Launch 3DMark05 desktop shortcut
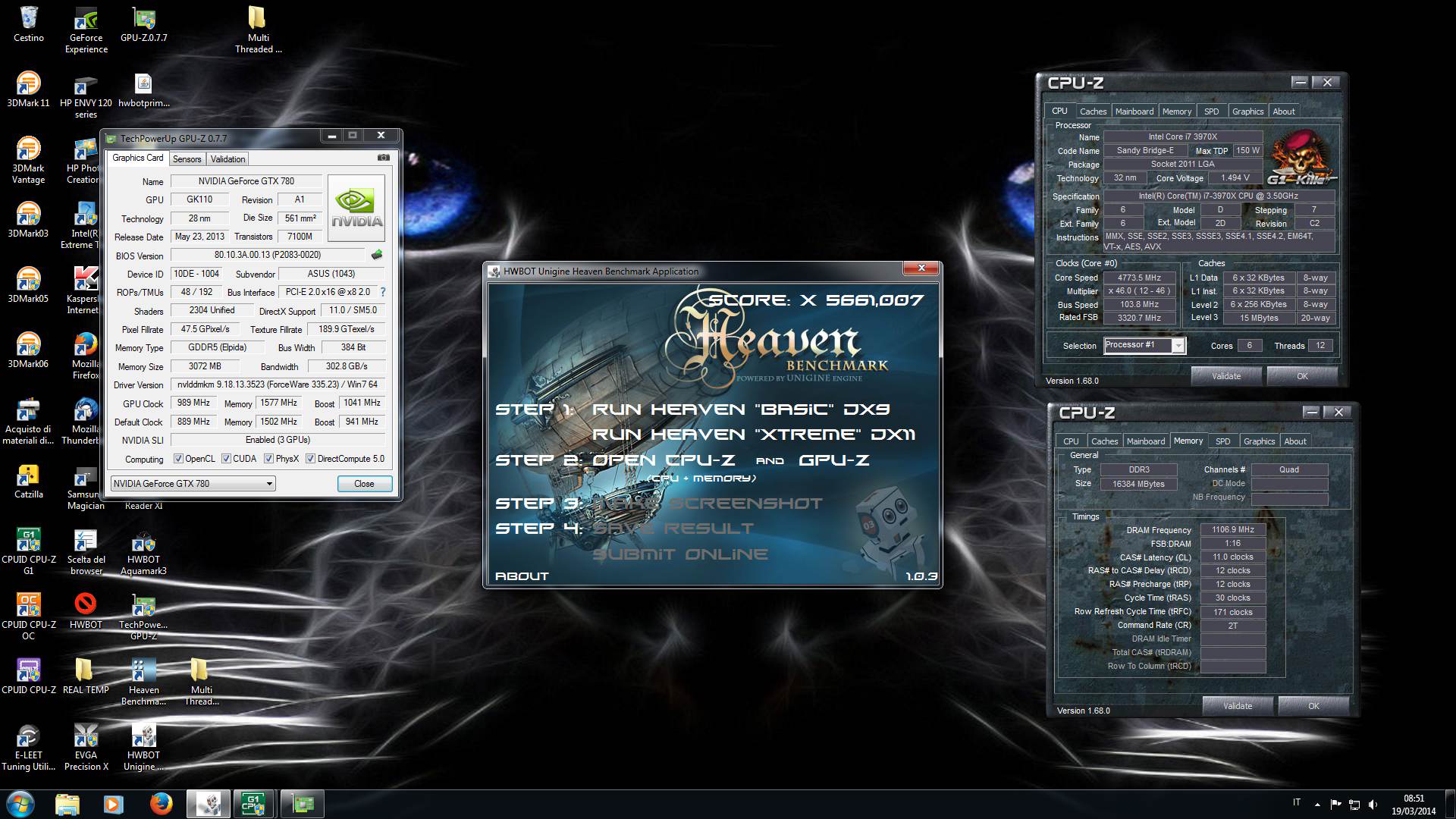Viewport: 1456px width, 819px height. tap(29, 285)
